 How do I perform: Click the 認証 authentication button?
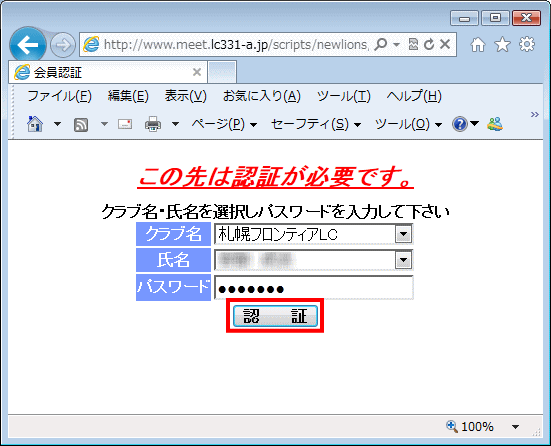pos(275,316)
